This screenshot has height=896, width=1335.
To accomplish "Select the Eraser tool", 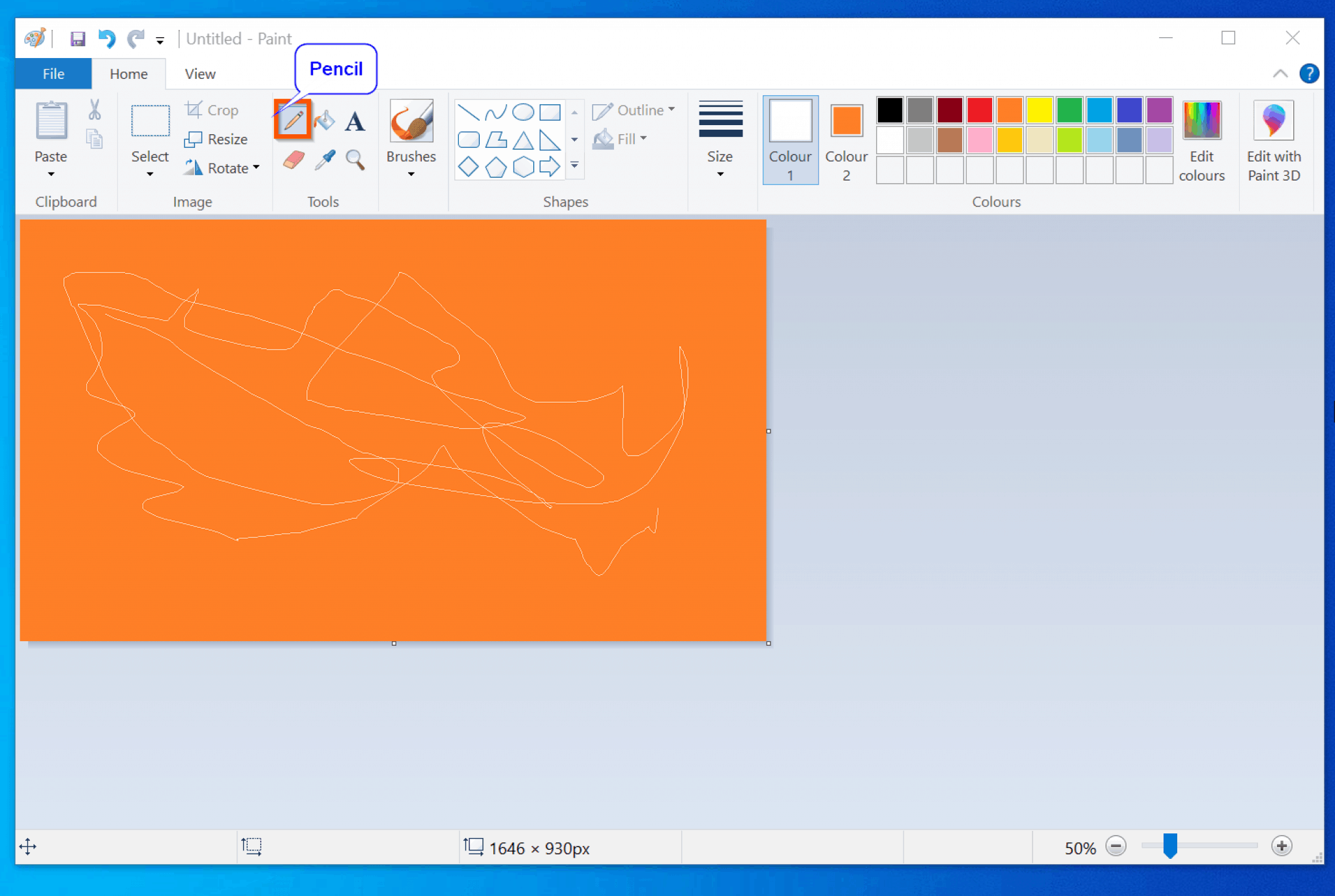I will (x=294, y=160).
